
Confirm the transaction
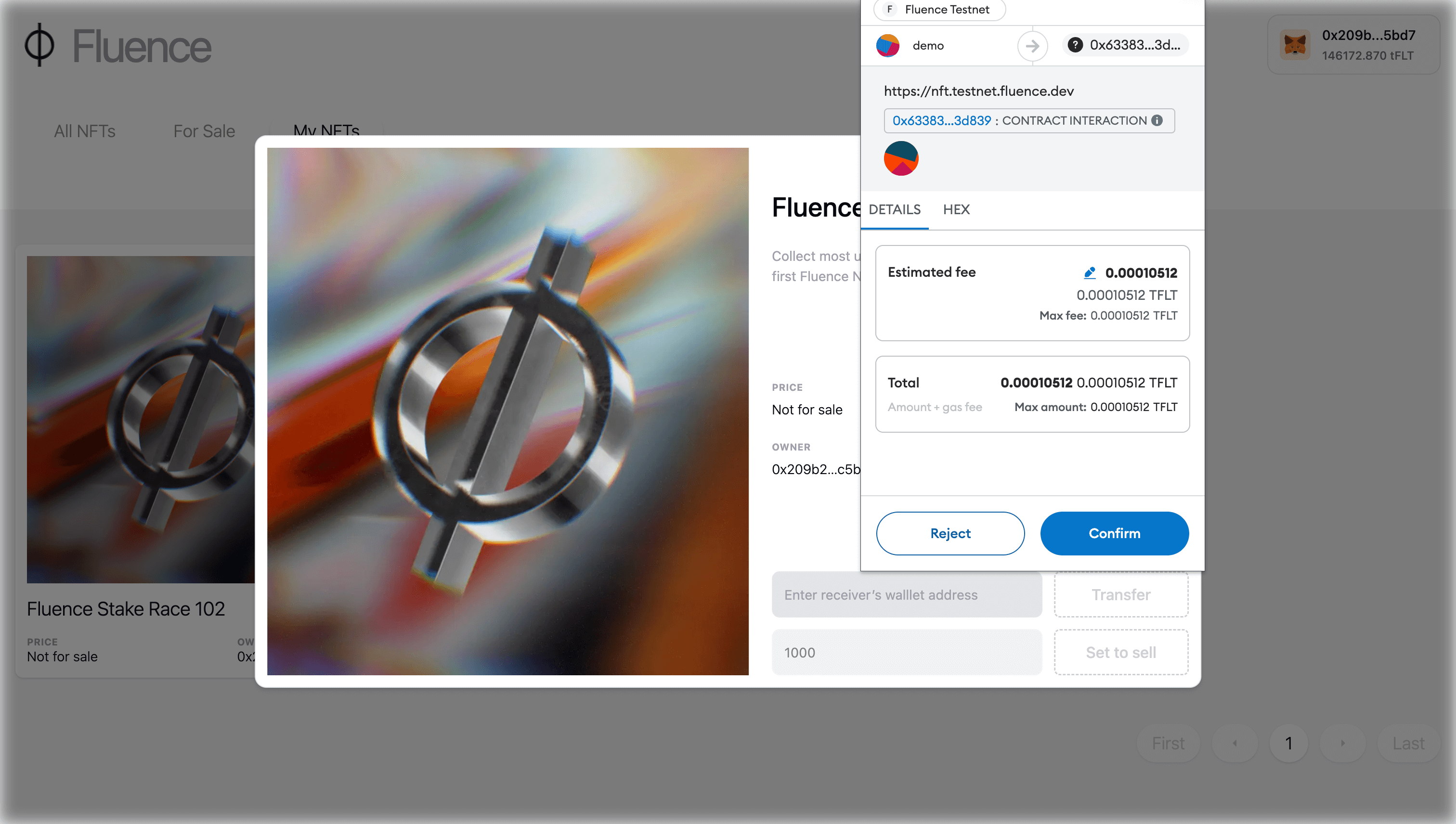(1114, 533)
